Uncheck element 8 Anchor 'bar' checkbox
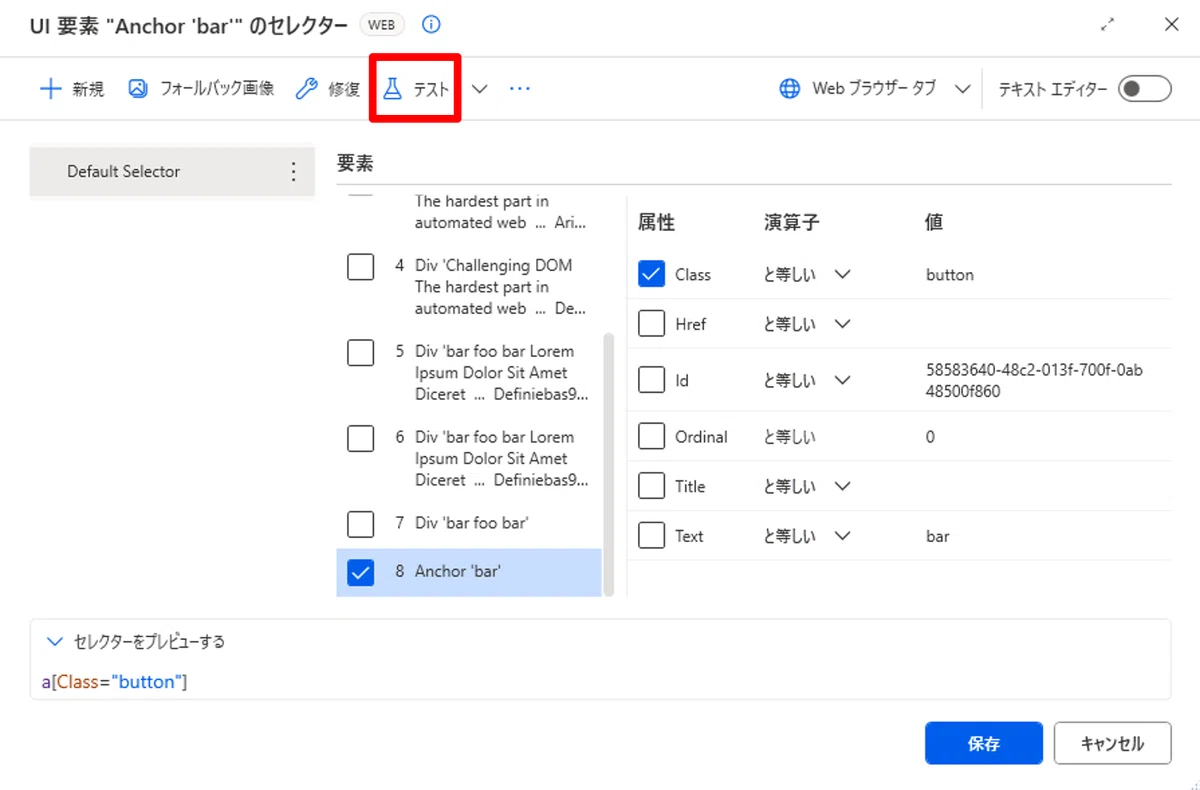 tap(361, 572)
